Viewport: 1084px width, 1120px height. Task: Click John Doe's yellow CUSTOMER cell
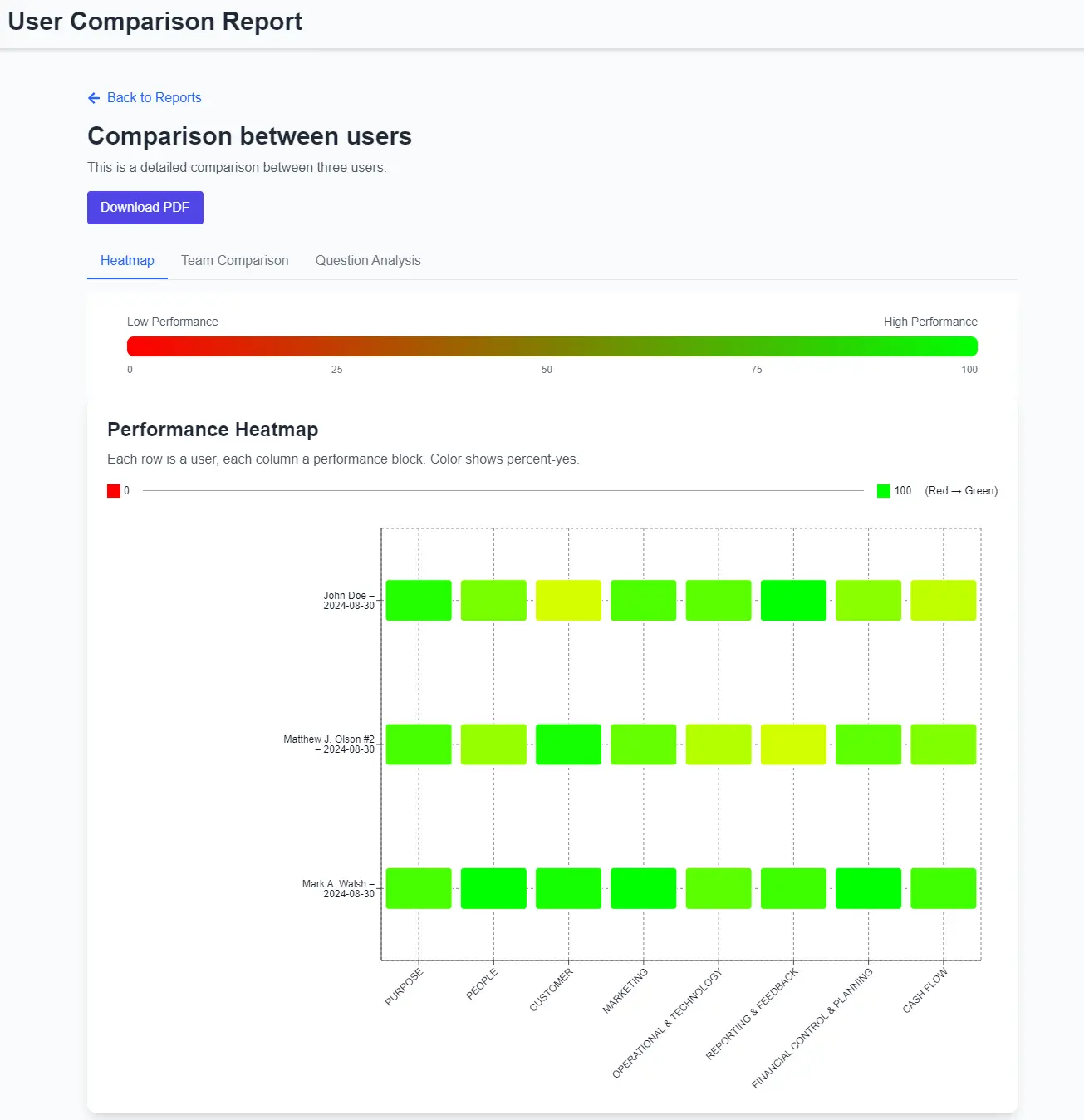tap(568, 601)
